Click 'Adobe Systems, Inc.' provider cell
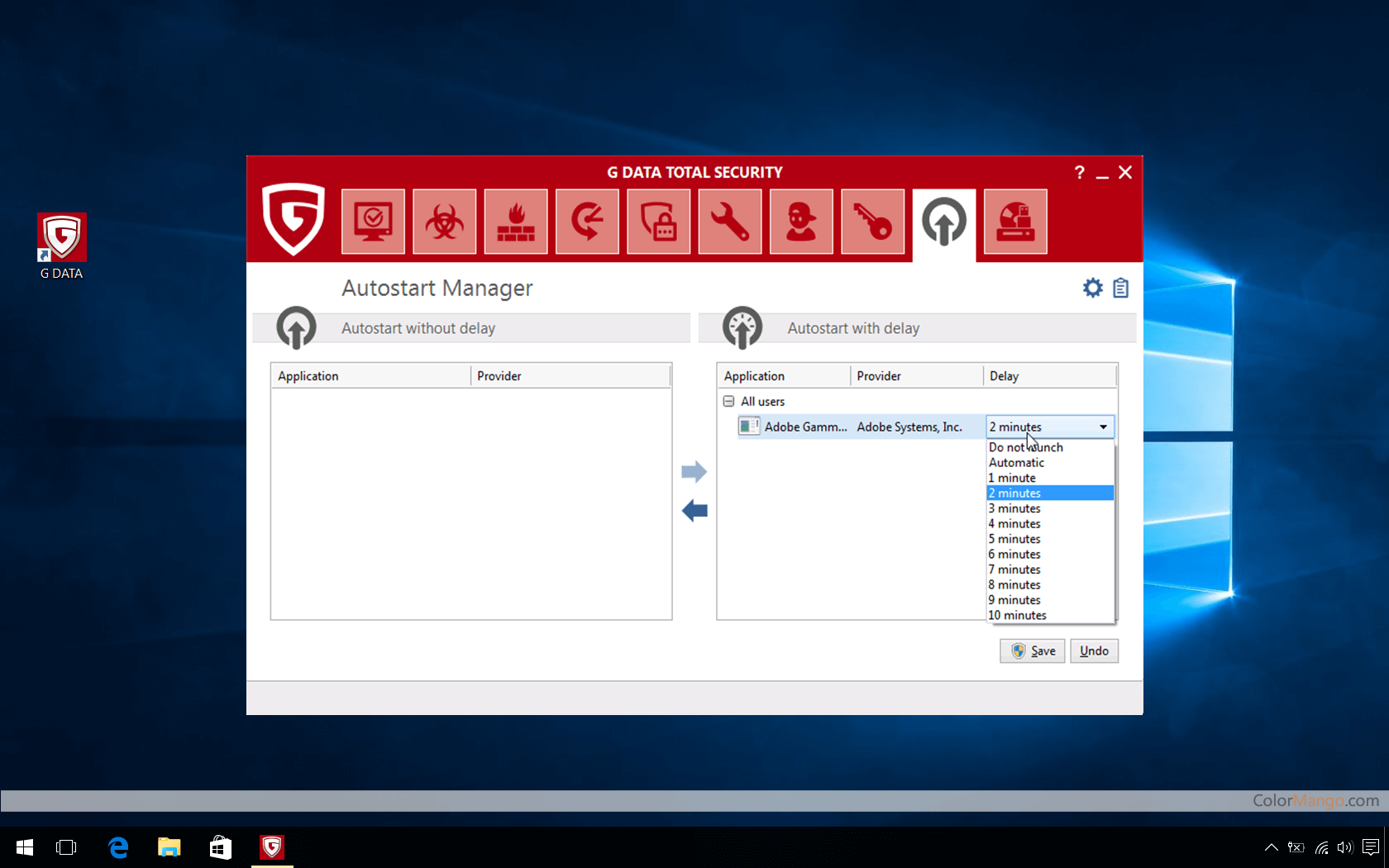Image resolution: width=1389 pixels, height=868 pixels. pos(909,427)
